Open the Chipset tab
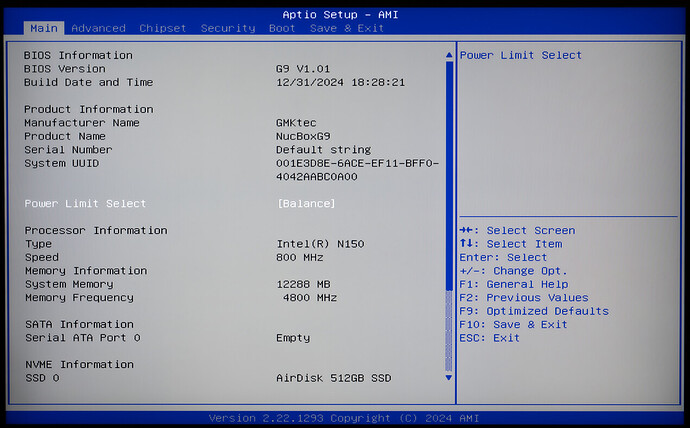Image resolution: width=690 pixels, height=428 pixels. (x=162, y=28)
